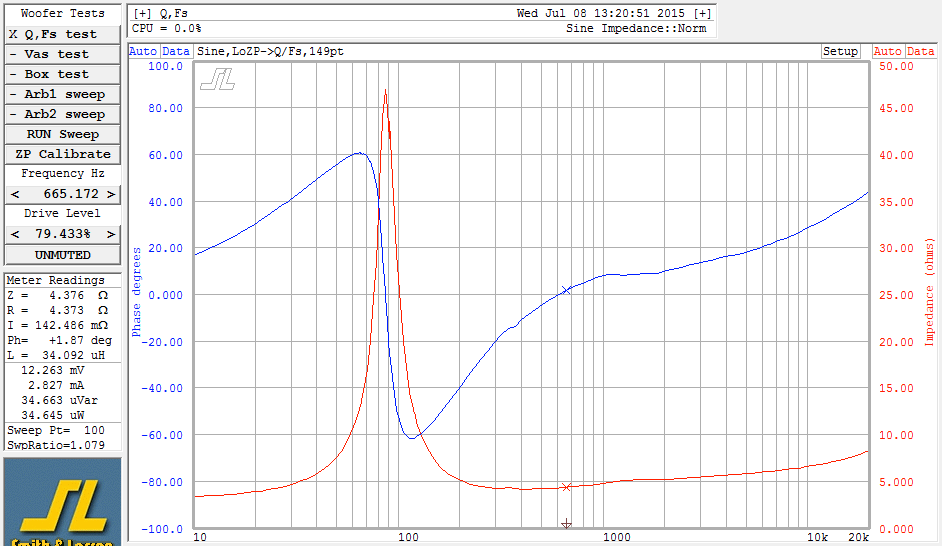Viewport: 942px width, 546px height.
Task: Click the I = 142.486 mΩ reading
Action: [58, 326]
